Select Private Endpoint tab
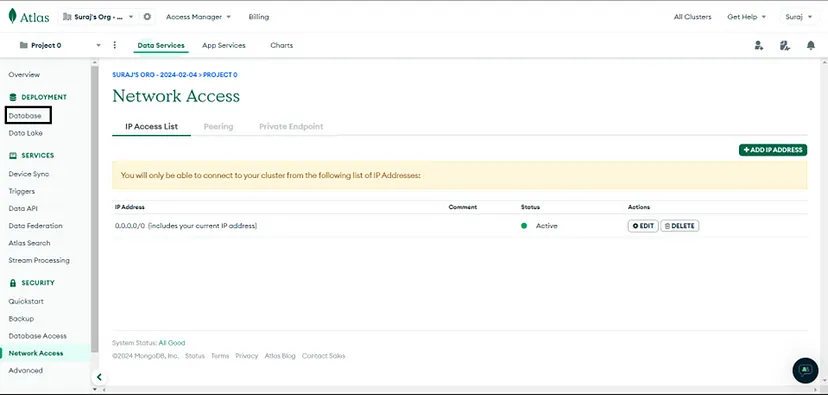828x395 pixels. tap(291, 127)
